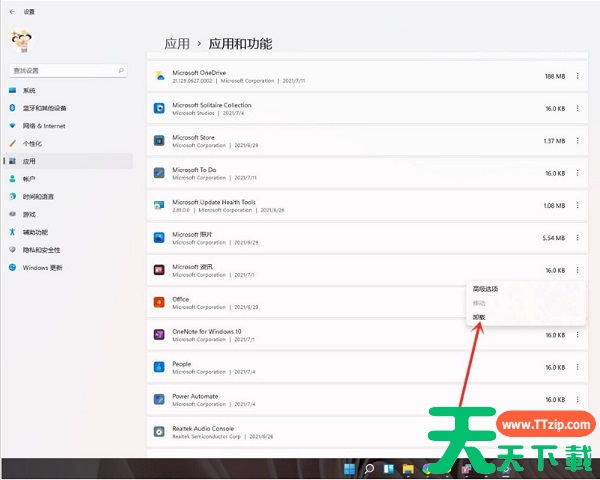Click the Realtek Audio Console icon
The image size is (600, 480).
point(159,432)
